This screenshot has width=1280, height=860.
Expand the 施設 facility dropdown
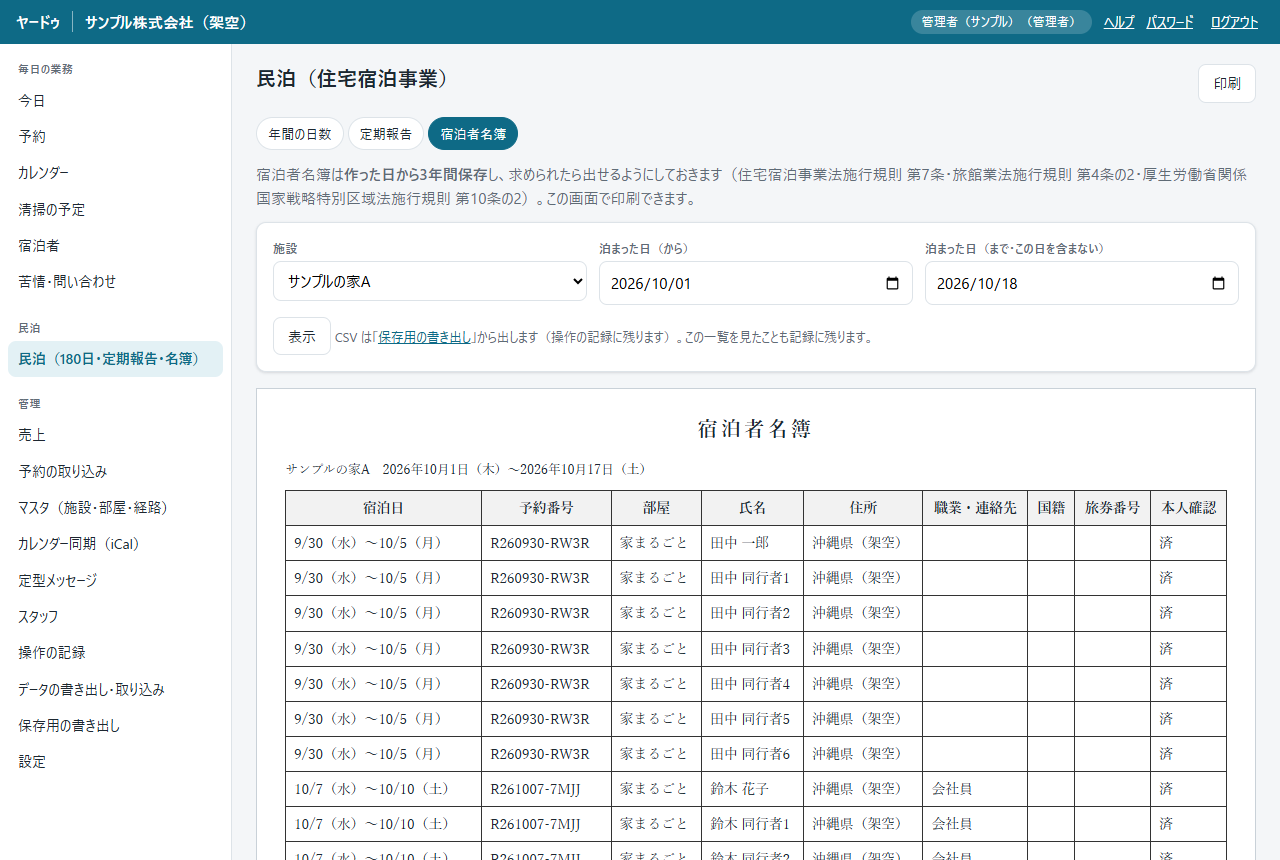[x=430, y=281]
